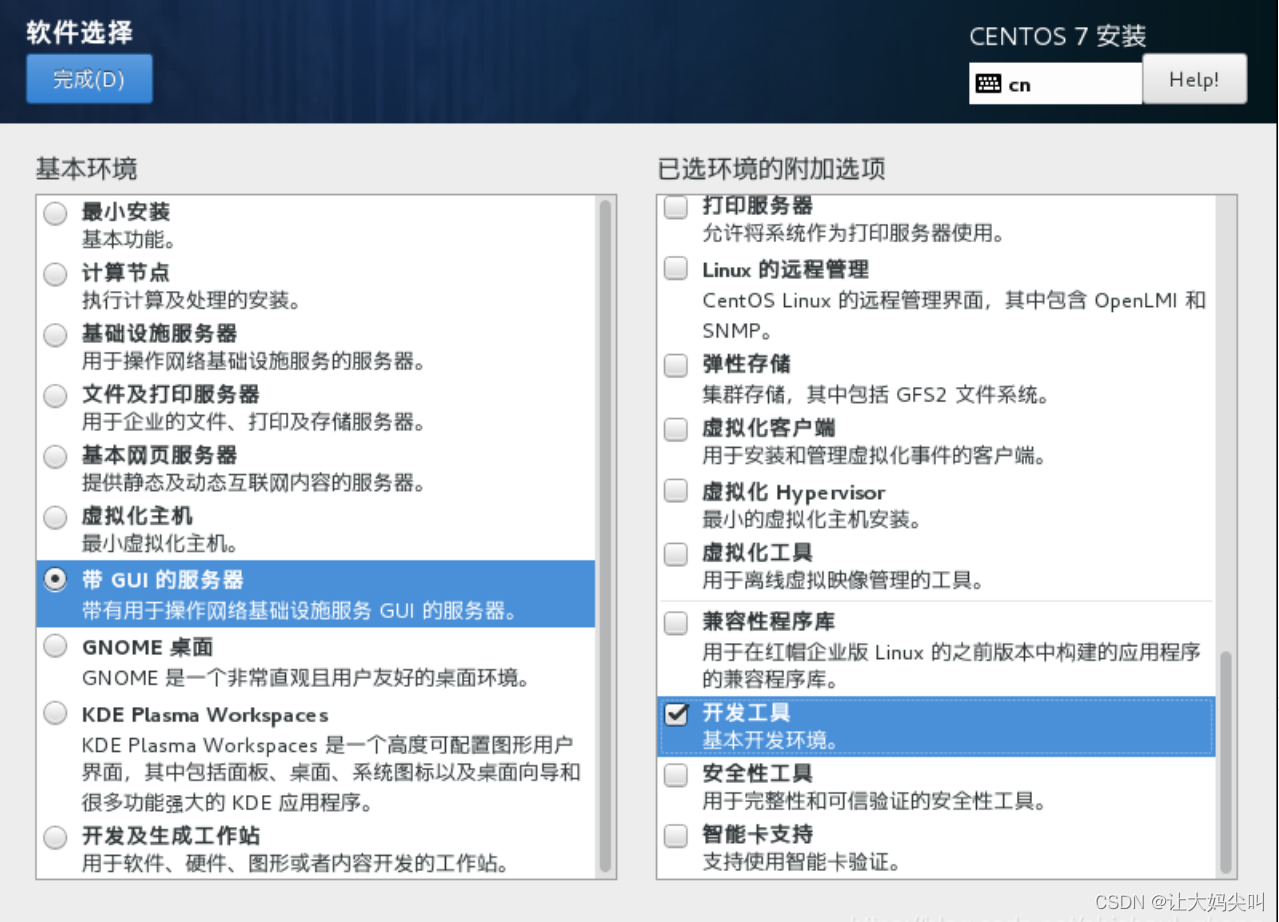Click the description 用于完整性和可信验证的安全性工具。
The width and height of the screenshot is (1279, 922).
click(874, 801)
